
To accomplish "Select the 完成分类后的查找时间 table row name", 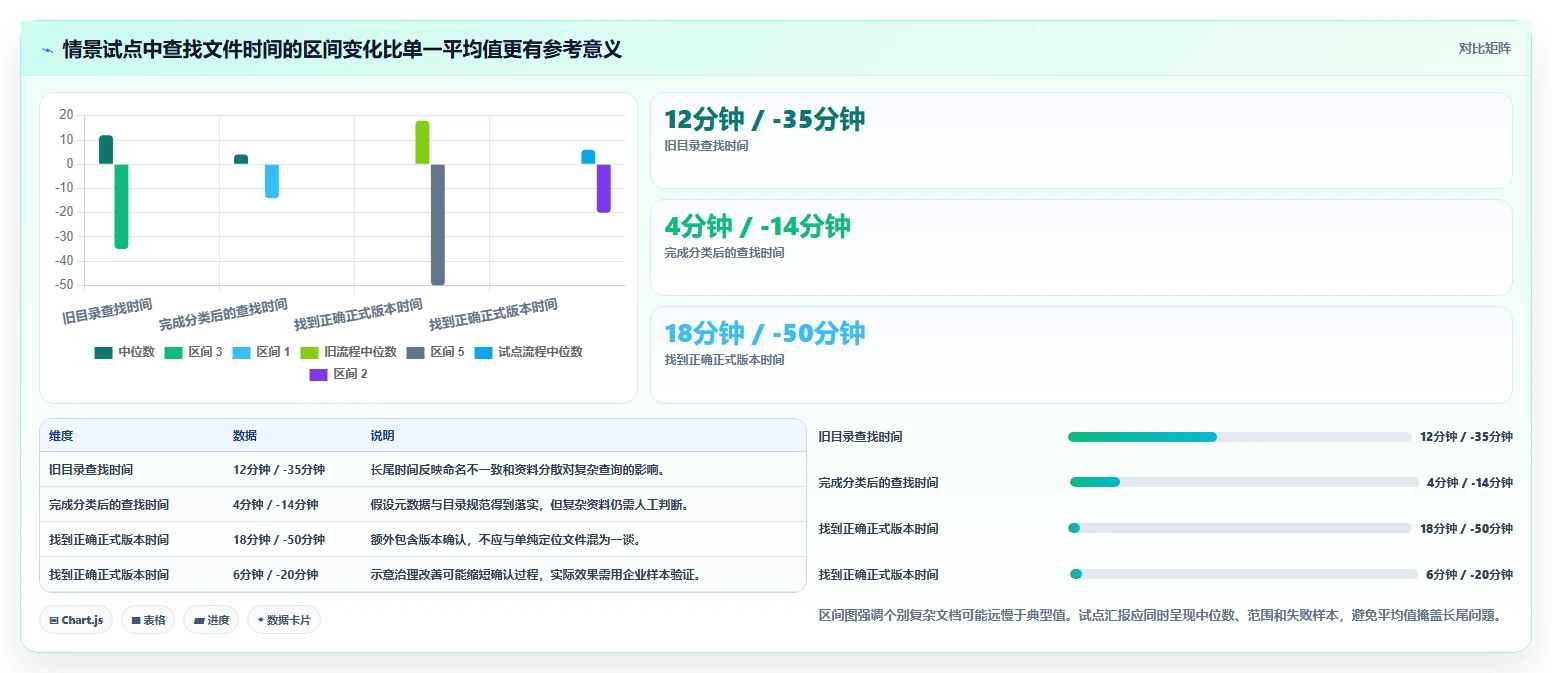I will tap(109, 504).
